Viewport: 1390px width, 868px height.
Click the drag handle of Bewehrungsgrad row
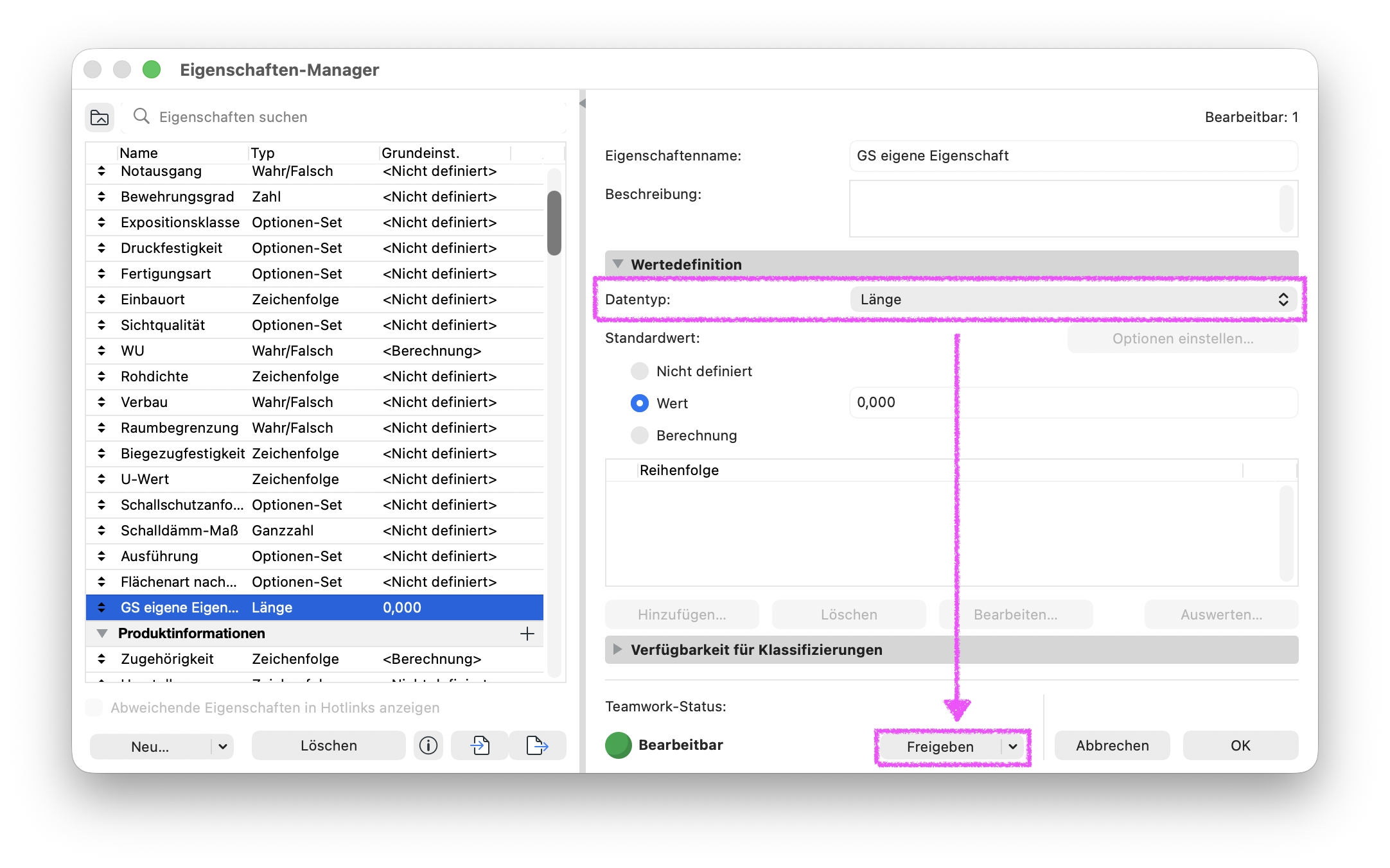click(x=101, y=197)
